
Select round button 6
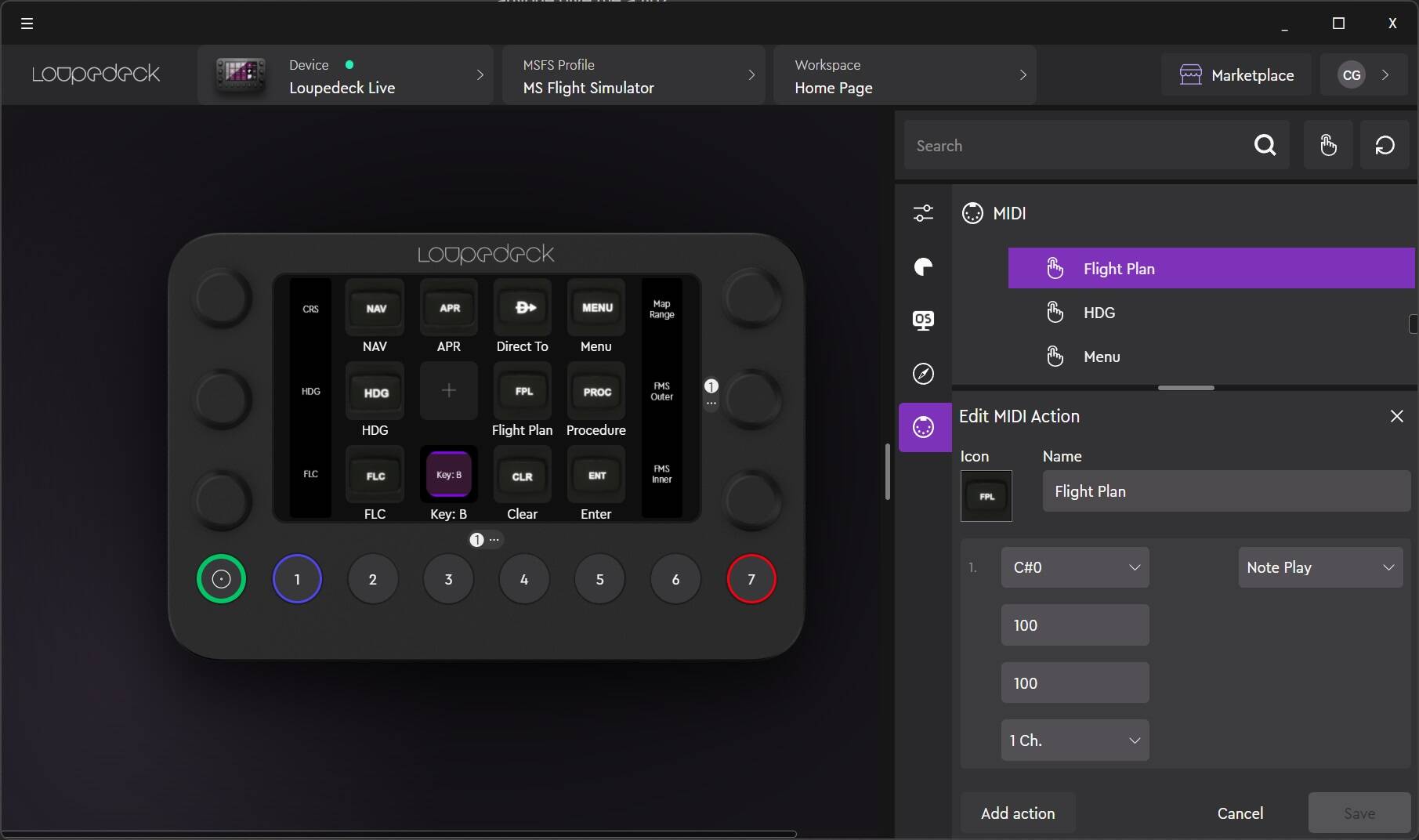(675, 579)
